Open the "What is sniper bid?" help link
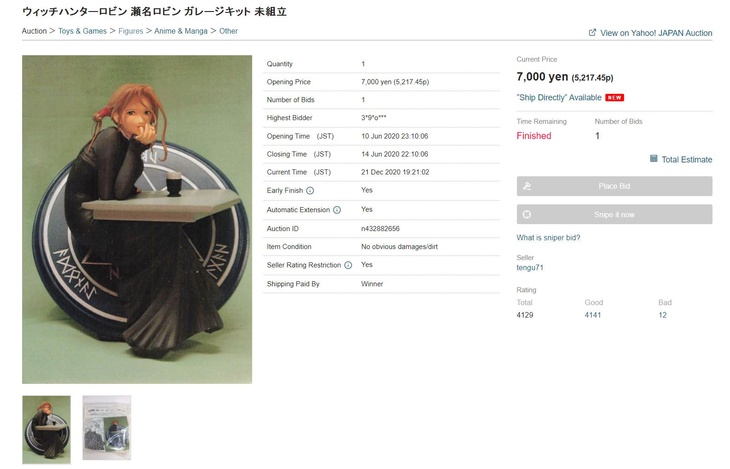The image size is (730, 469). pyautogui.click(x=548, y=238)
